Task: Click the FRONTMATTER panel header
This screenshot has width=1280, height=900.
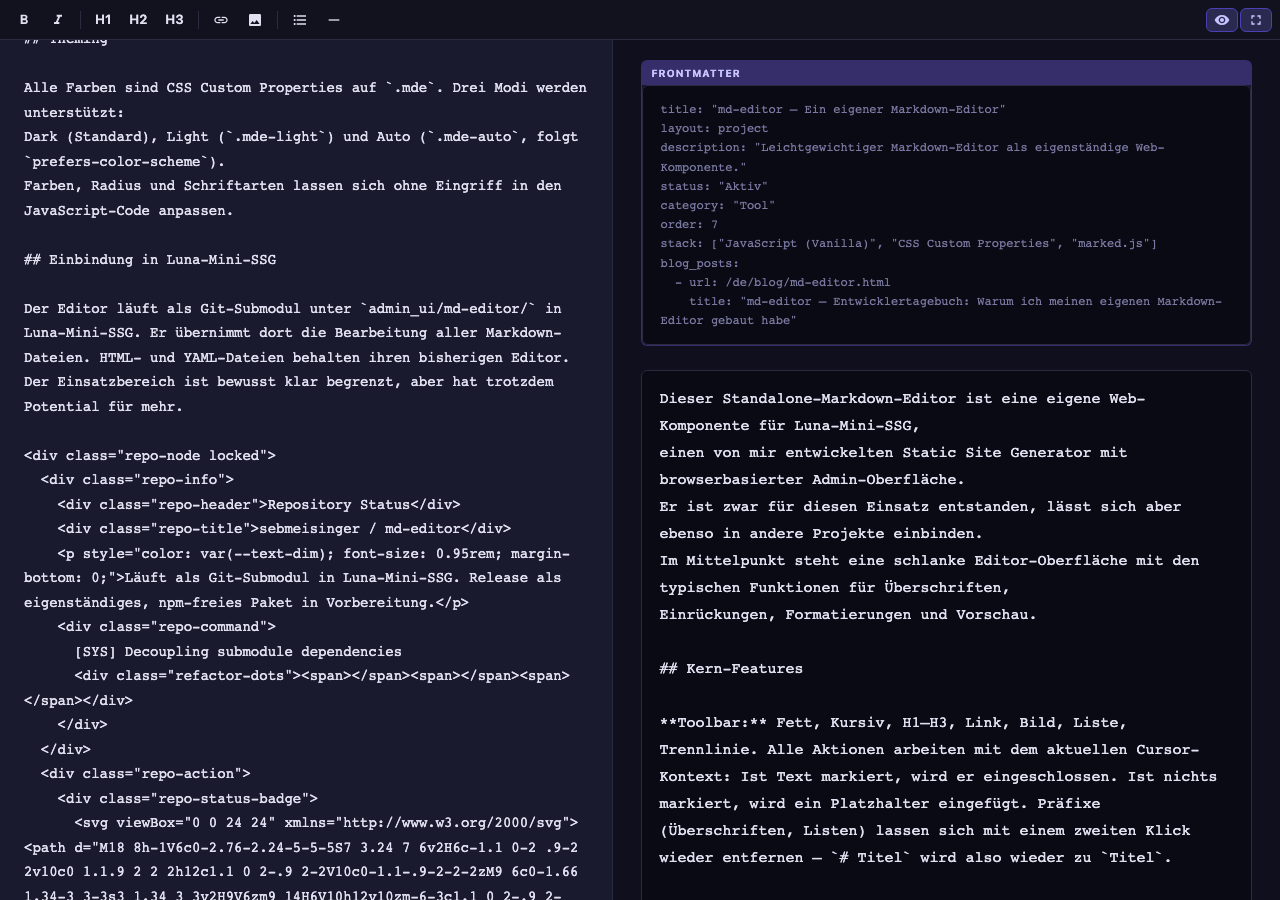Action: coord(946,73)
